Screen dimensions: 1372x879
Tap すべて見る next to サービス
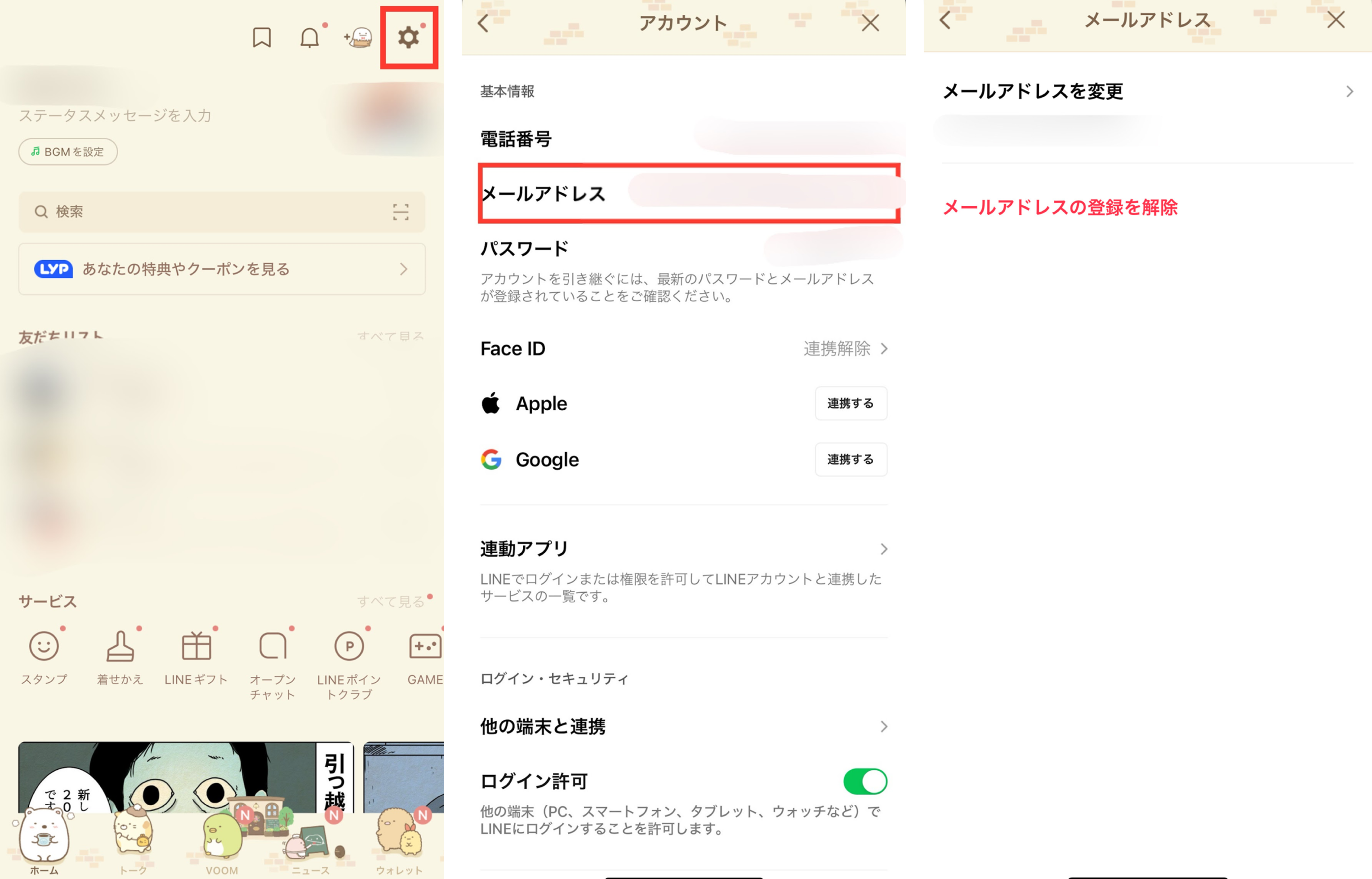tap(391, 602)
